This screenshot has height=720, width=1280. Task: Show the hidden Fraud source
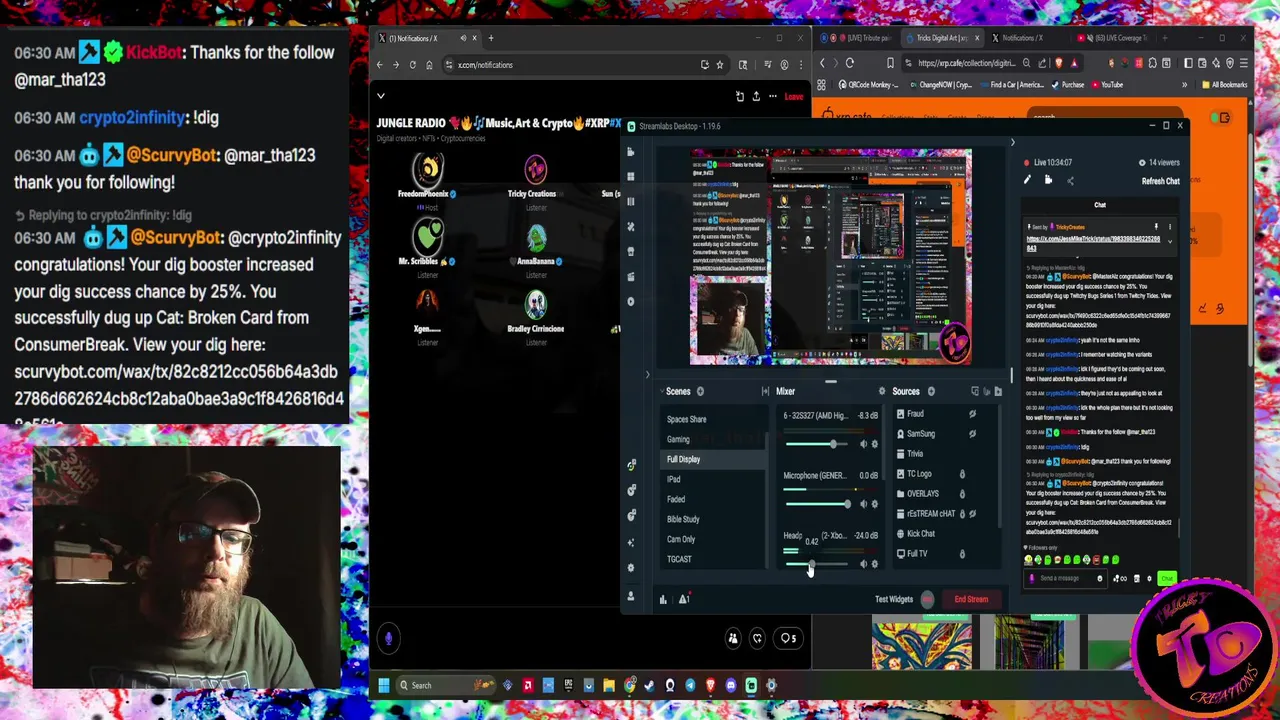coord(972,414)
